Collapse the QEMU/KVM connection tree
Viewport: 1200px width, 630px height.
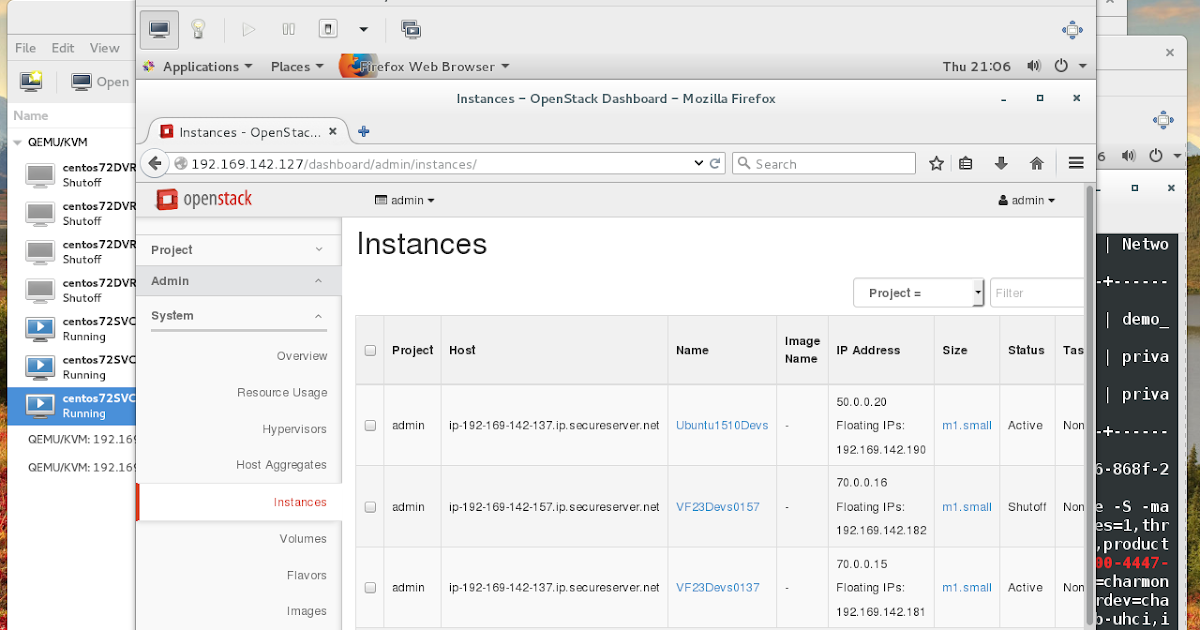(18, 142)
